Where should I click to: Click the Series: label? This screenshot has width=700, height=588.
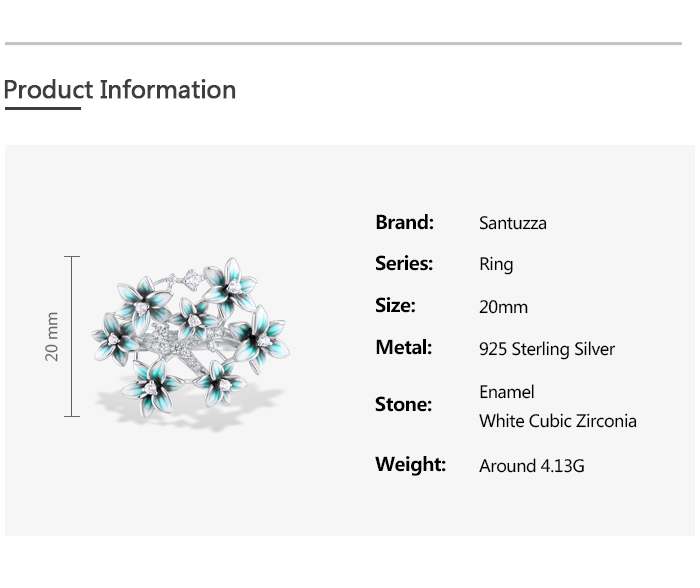[x=404, y=264]
